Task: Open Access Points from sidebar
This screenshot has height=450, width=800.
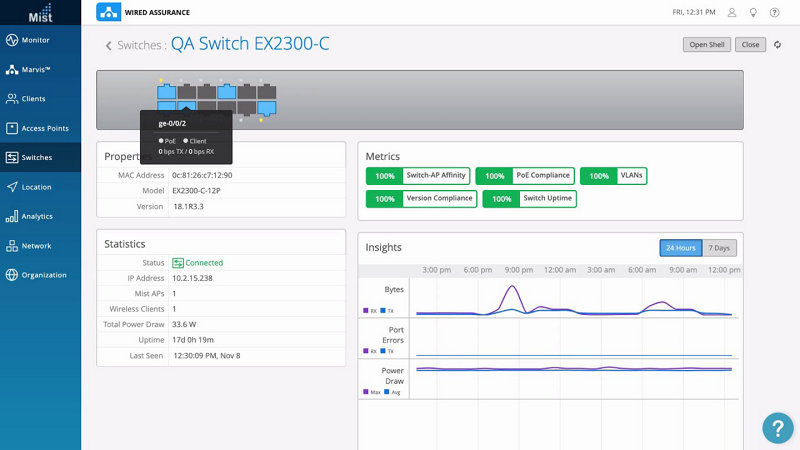Action: tap(40, 128)
